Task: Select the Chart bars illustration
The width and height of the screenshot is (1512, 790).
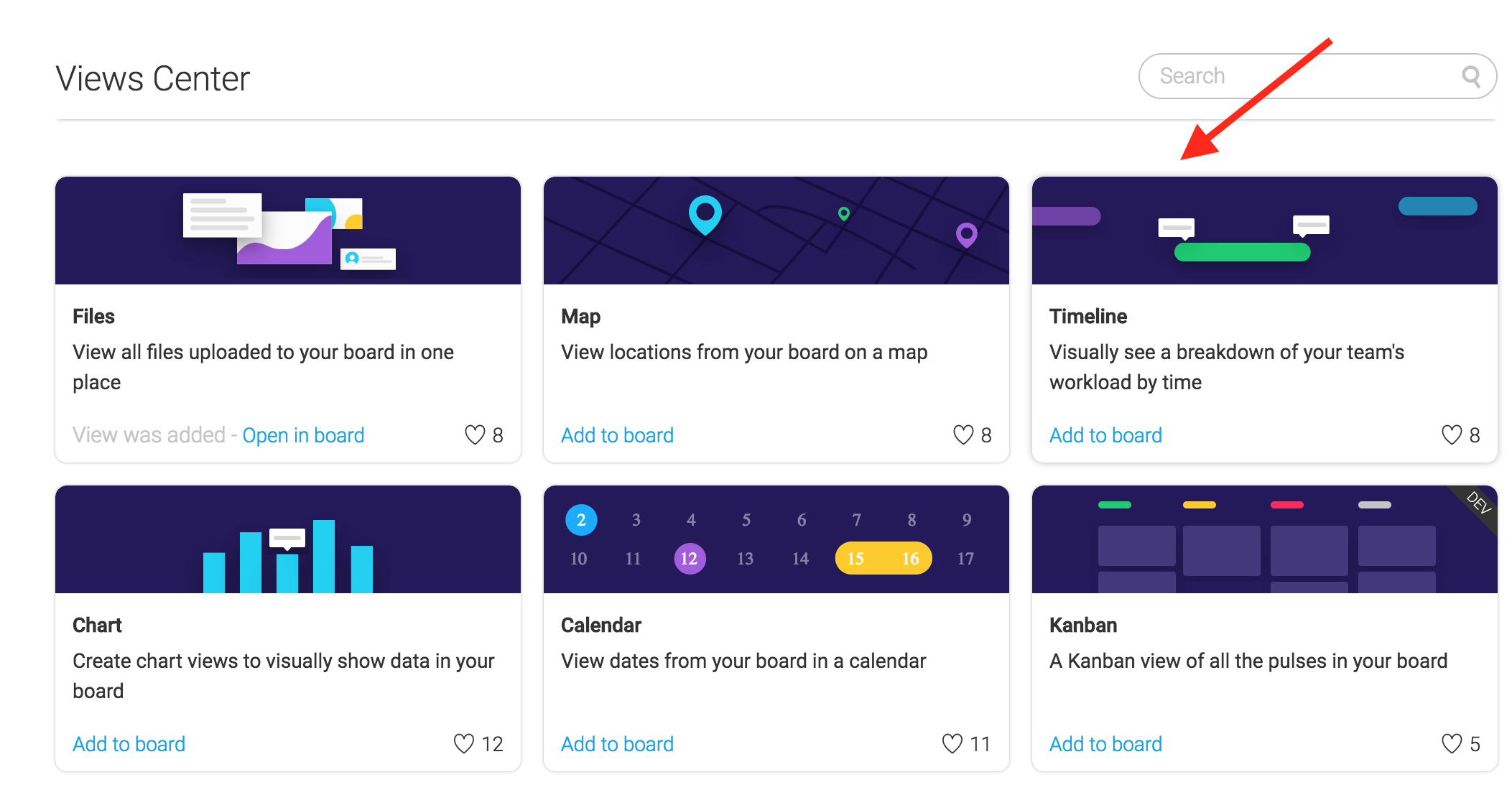Action: [288, 556]
